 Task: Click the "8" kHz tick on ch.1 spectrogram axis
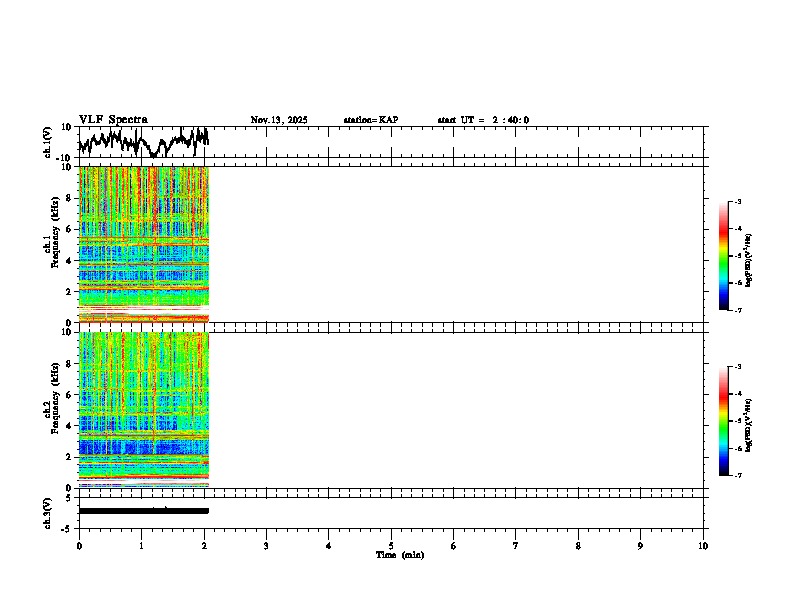point(69,198)
